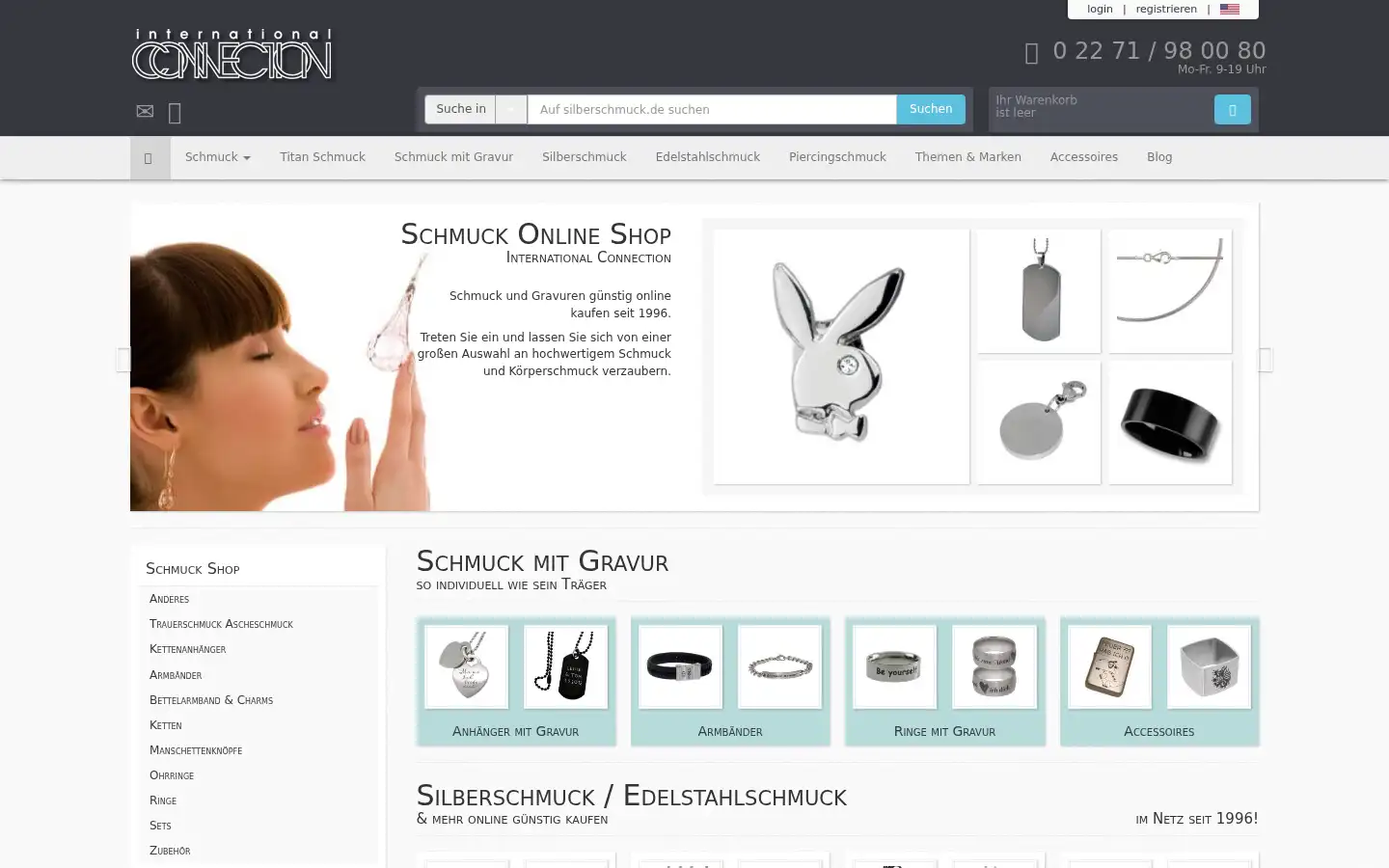This screenshot has width=1389, height=868.
Task: Click the 'Schmuck Shop' sidebar heading
Action: coord(193,569)
